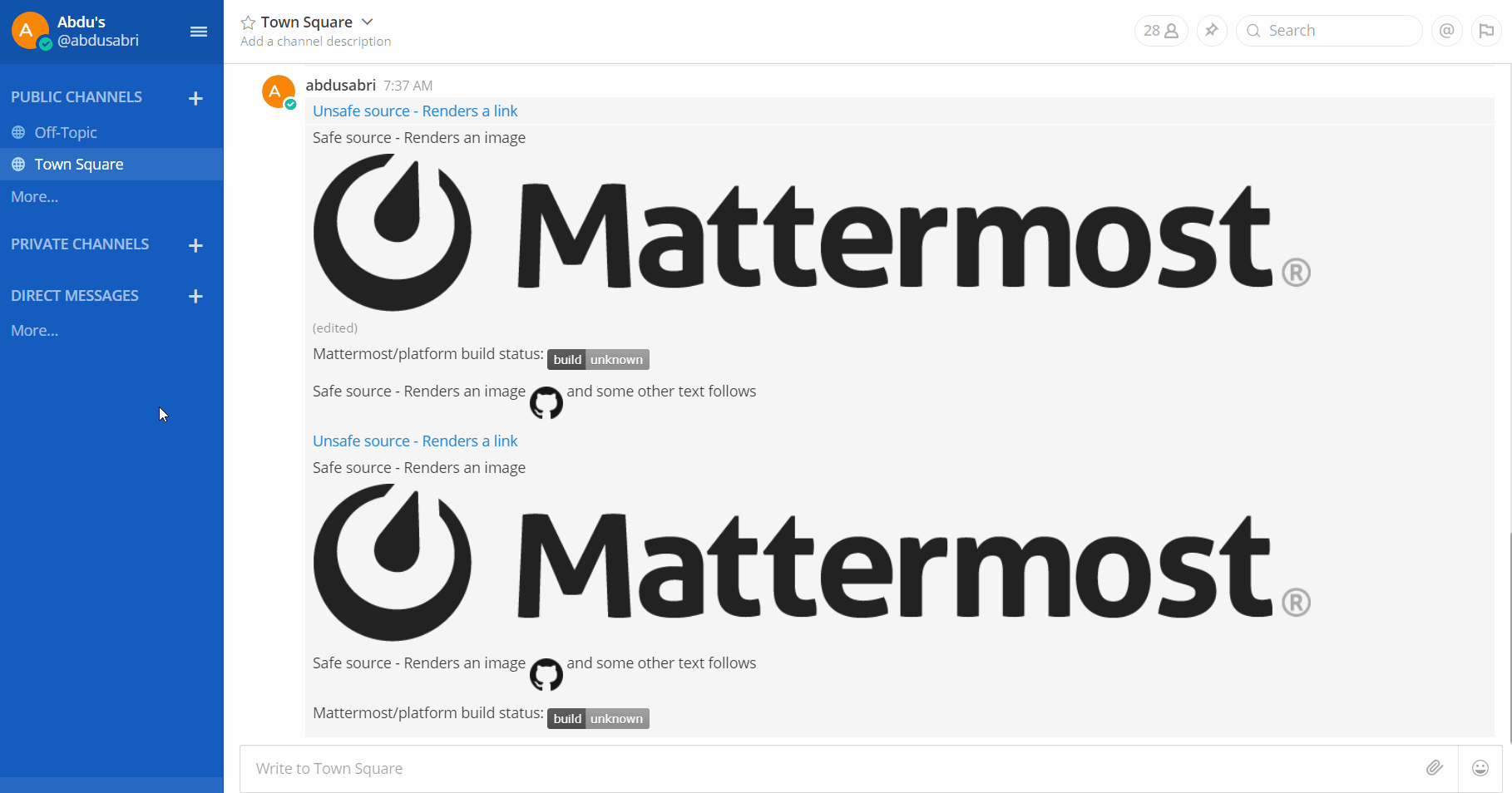Open the Off-Topic channel
The height and width of the screenshot is (793, 1512).
click(x=111, y=132)
